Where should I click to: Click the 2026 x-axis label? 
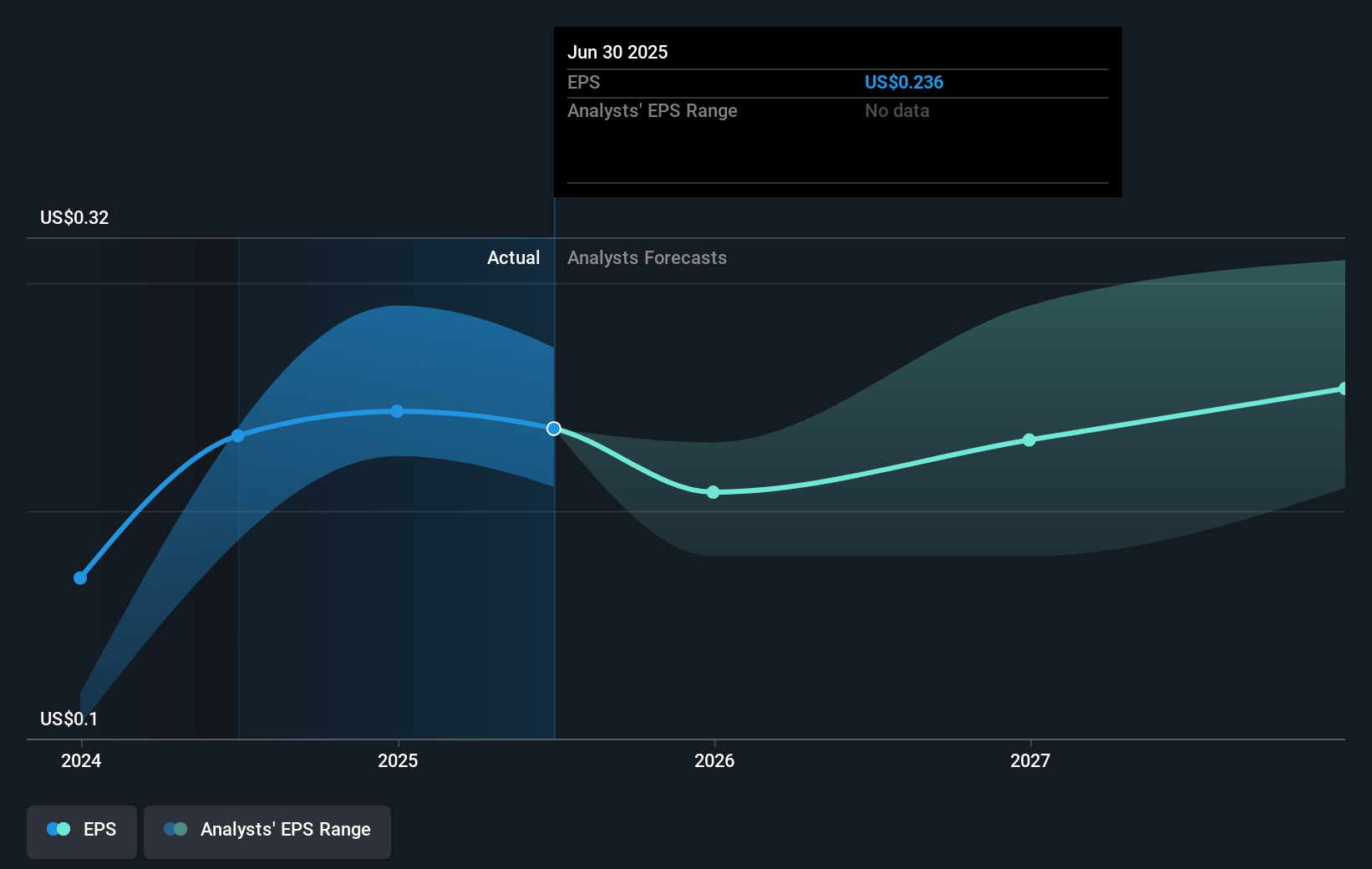714,760
